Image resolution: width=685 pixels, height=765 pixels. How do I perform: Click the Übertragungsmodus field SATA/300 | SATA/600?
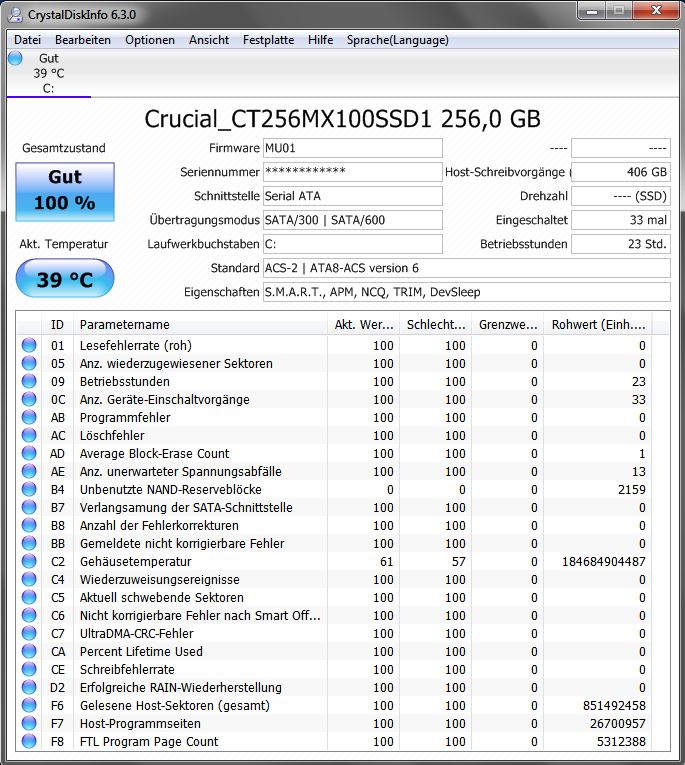(x=353, y=220)
